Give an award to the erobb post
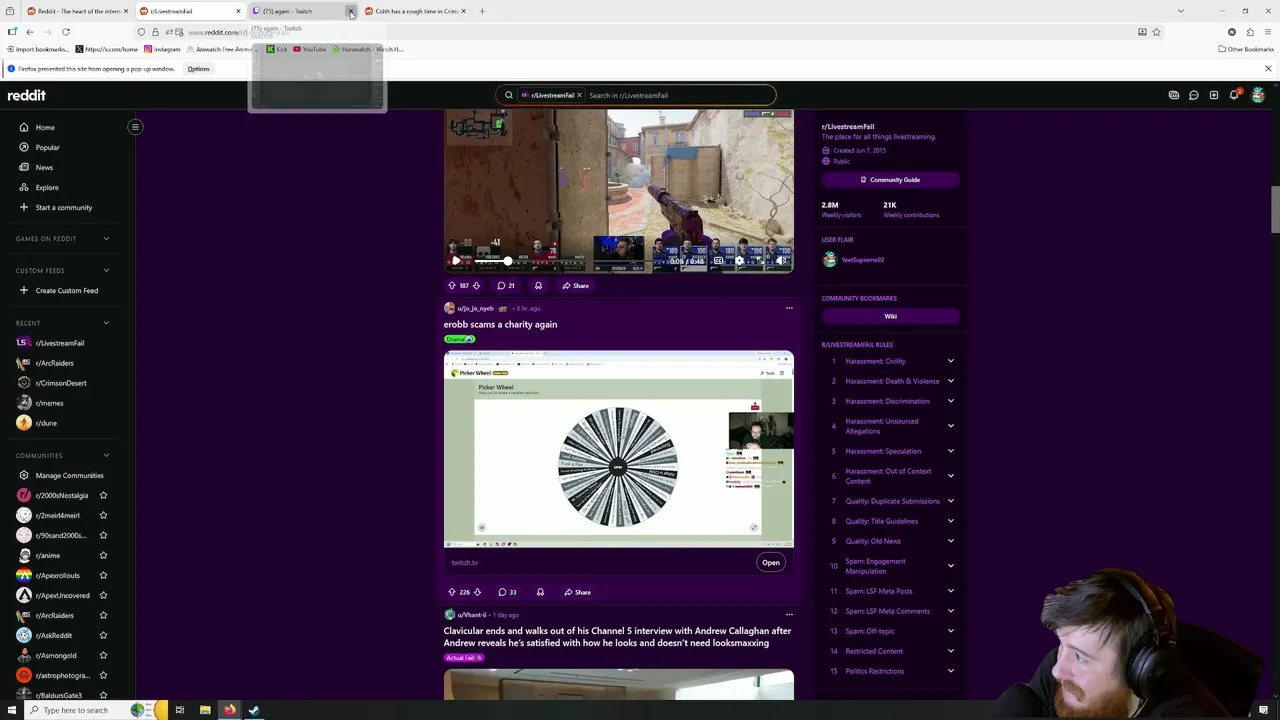This screenshot has height=720, width=1280. (540, 592)
